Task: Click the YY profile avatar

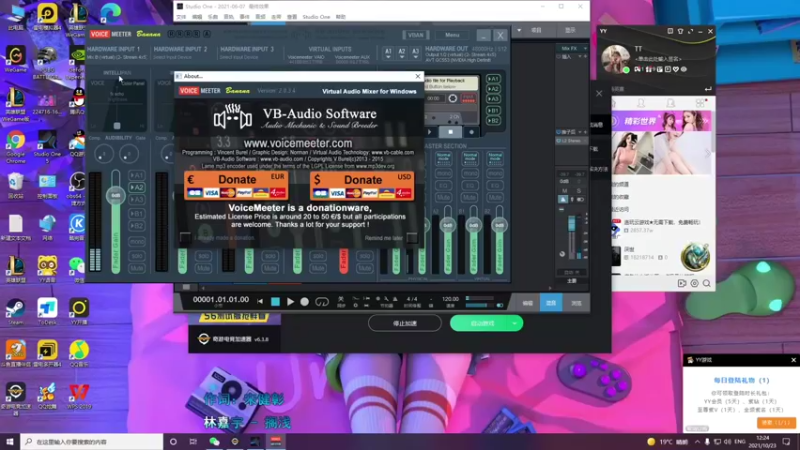Action: [616, 59]
